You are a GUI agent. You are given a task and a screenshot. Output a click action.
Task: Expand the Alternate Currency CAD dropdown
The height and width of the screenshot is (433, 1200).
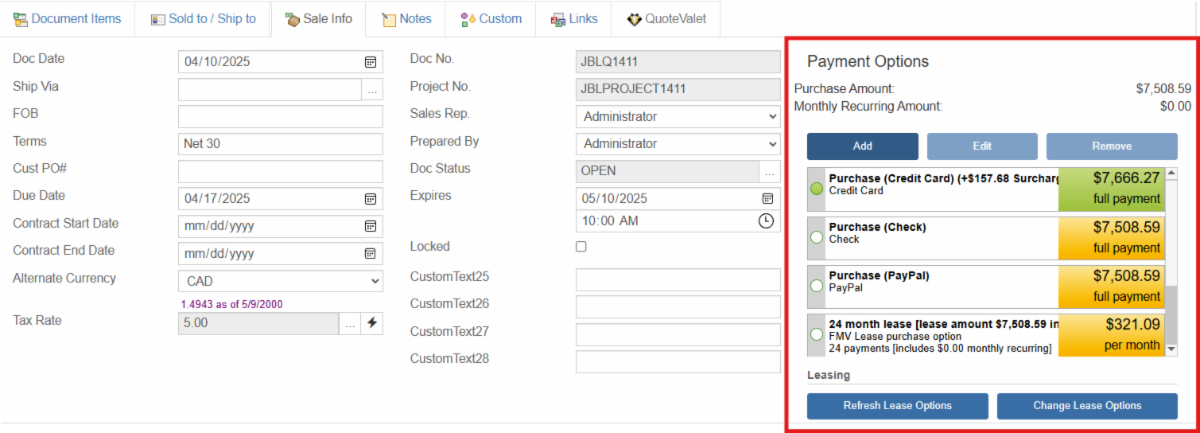[280, 281]
